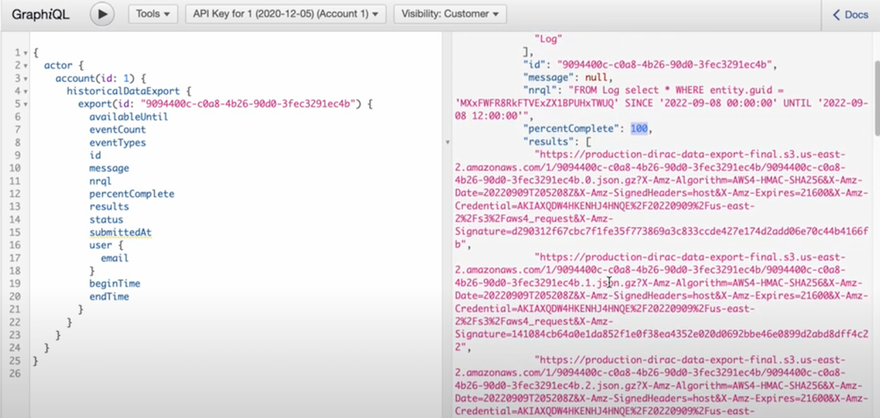The height and width of the screenshot is (418, 880).
Task: Click the "Log" value in response
Action: (x=548, y=39)
